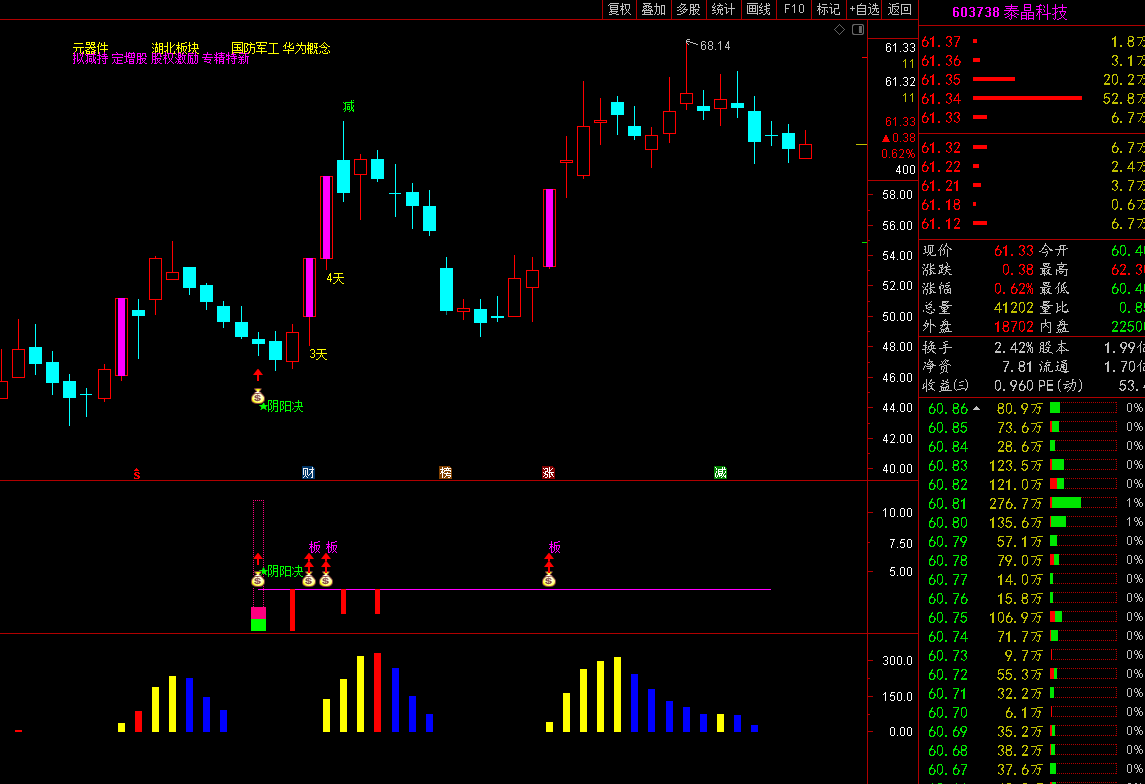The height and width of the screenshot is (784, 1145).
Task: Click the red S marker on timeline
Action: 137,474
